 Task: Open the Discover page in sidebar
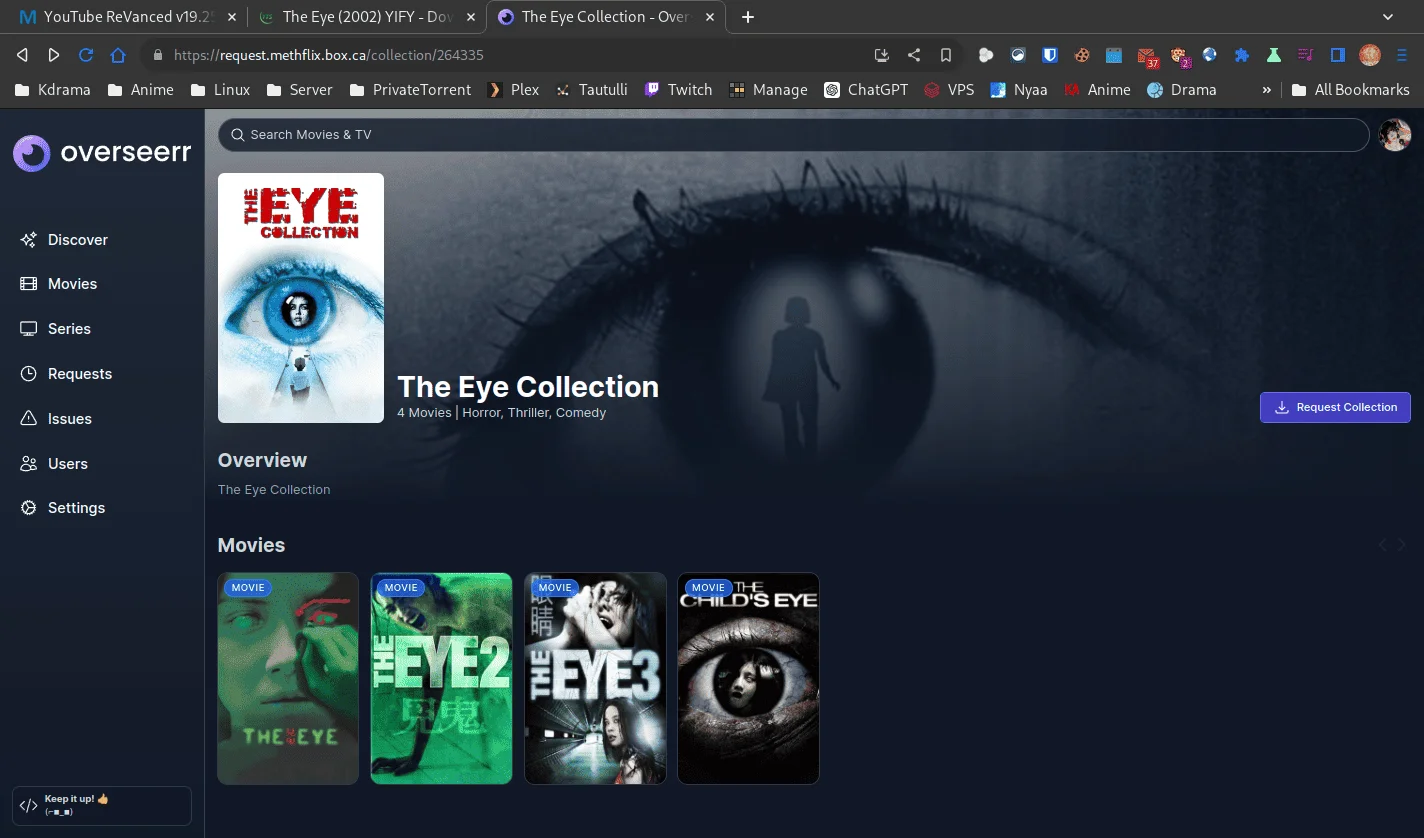click(x=64, y=240)
